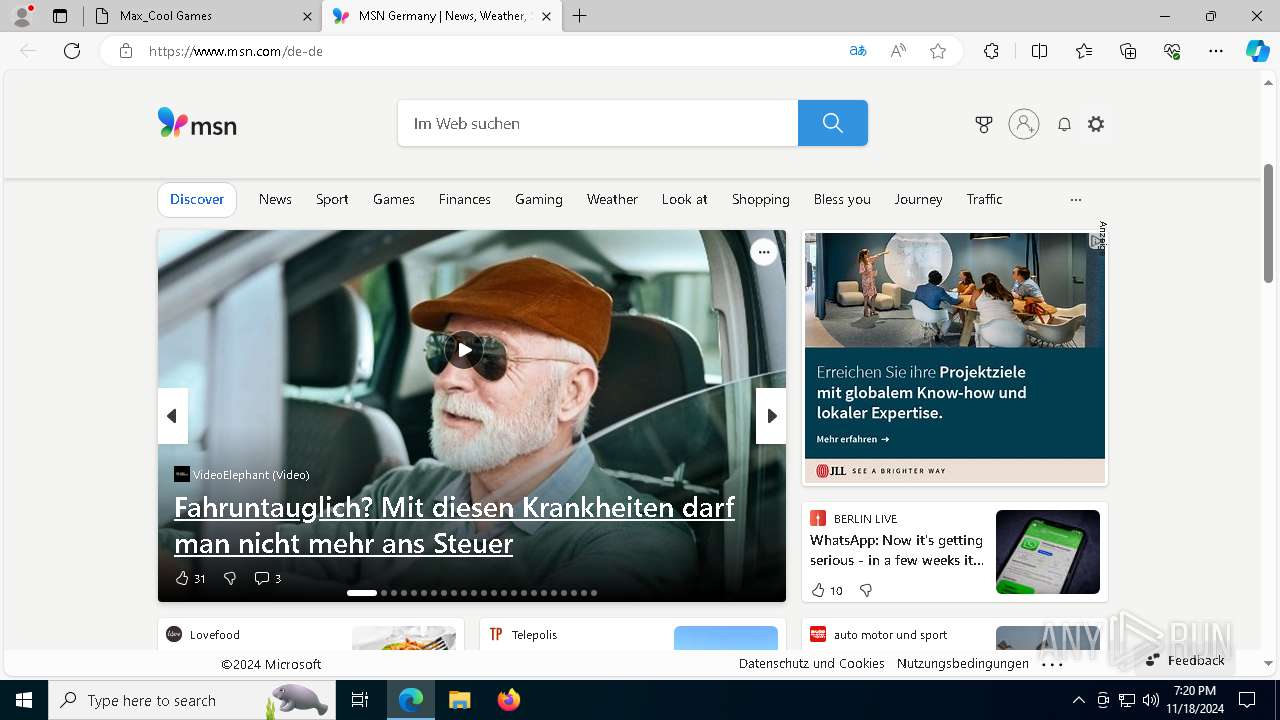Expand more navigation categories ellipsis
The image size is (1280, 720).
pyautogui.click(x=1076, y=199)
